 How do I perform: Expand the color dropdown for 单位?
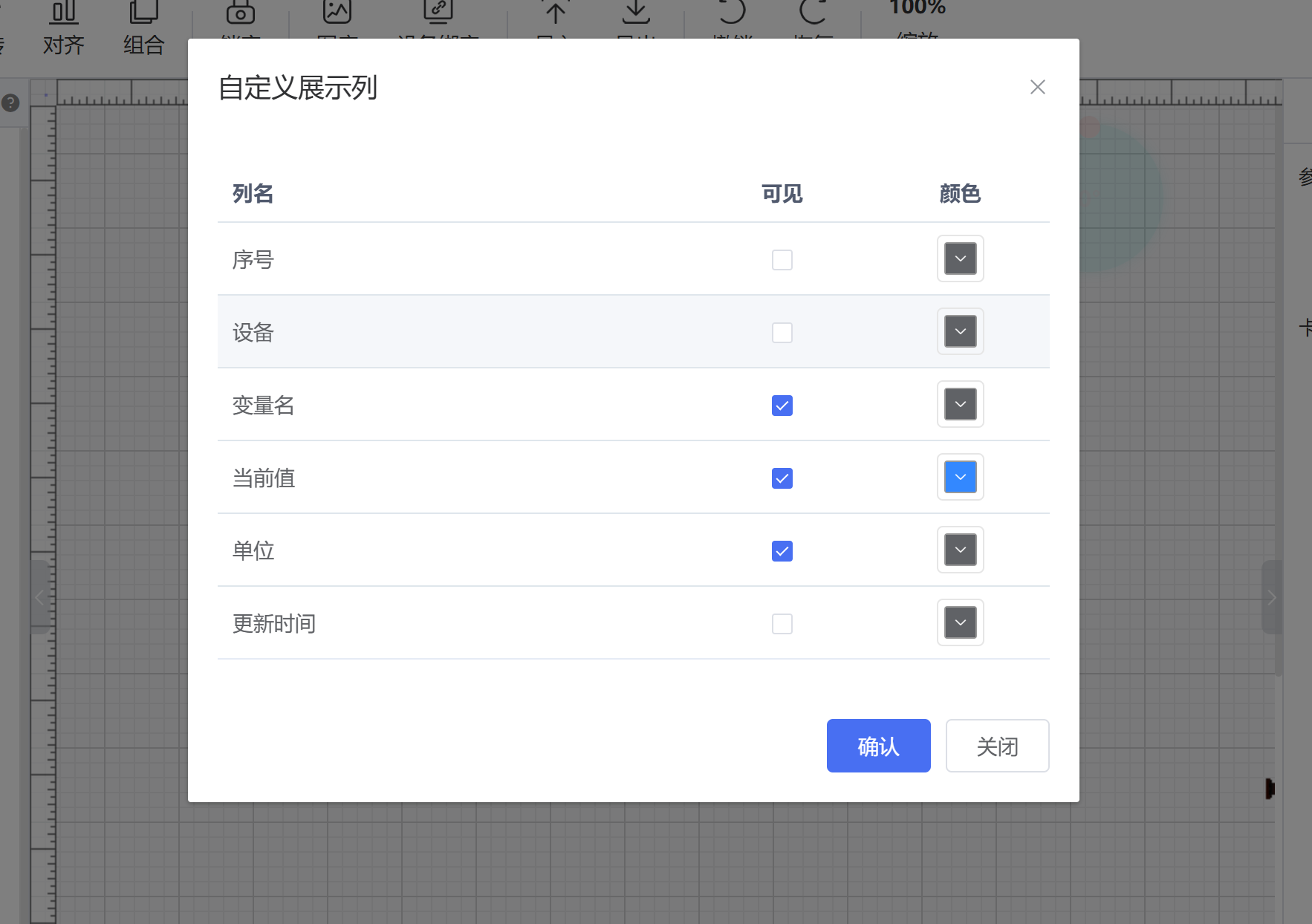tap(960, 550)
